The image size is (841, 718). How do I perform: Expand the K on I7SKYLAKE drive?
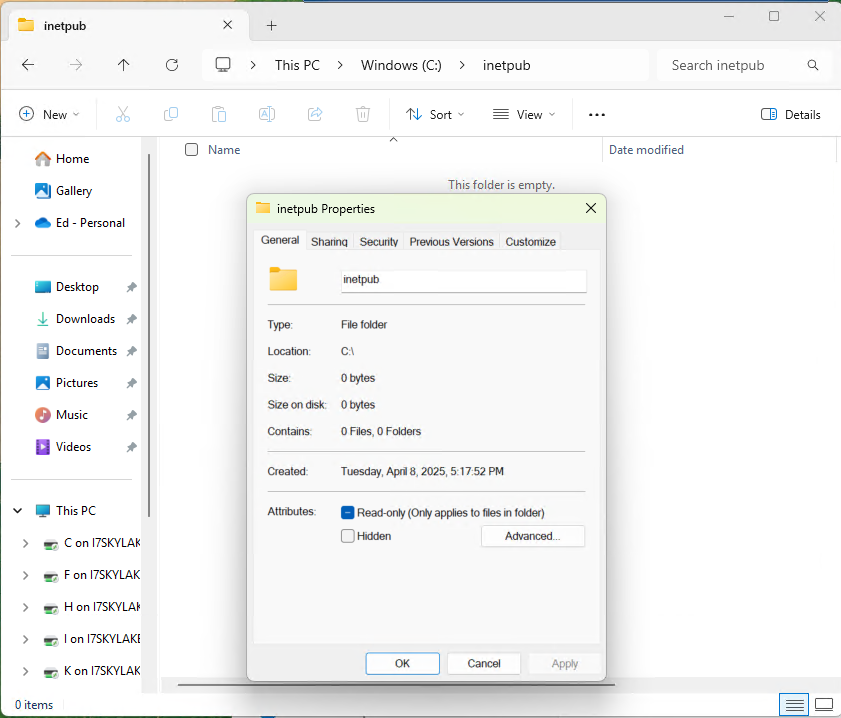point(25,671)
